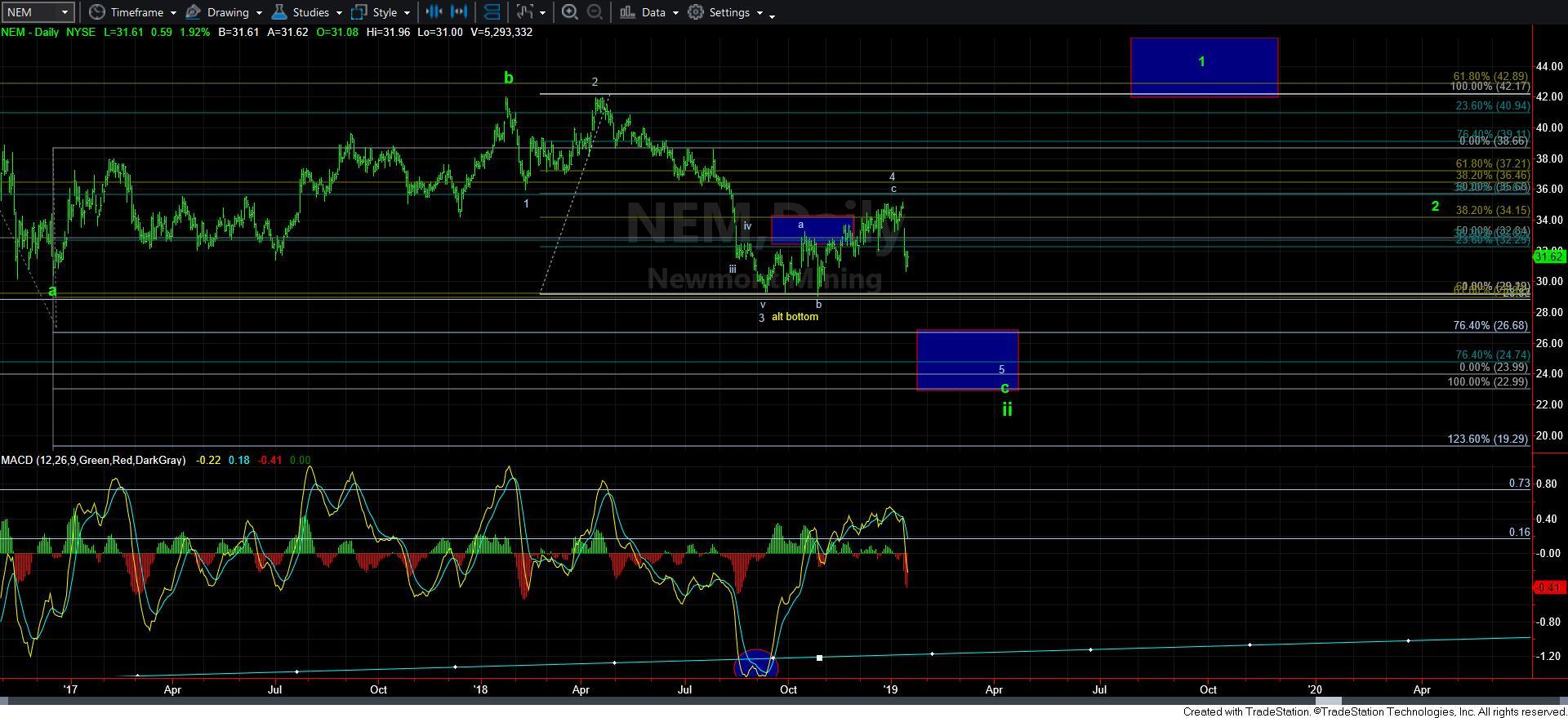This screenshot has width=1568, height=718.
Task: Click the 0.73 MACD level label
Action: [x=1519, y=484]
